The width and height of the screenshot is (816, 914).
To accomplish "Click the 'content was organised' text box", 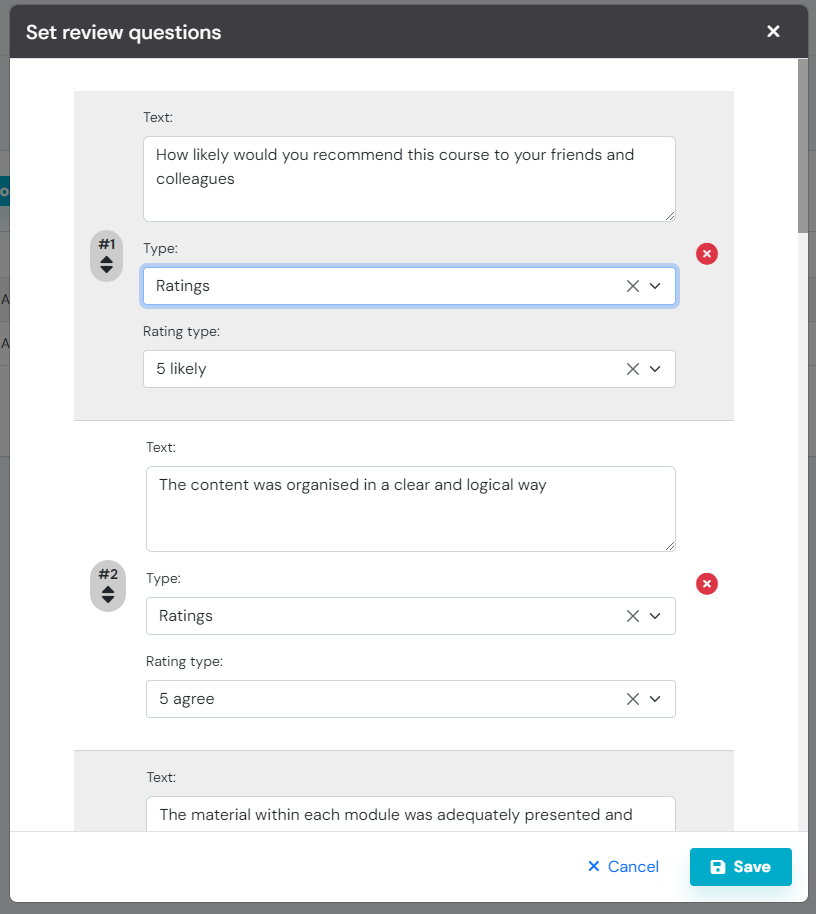I will (x=410, y=508).
